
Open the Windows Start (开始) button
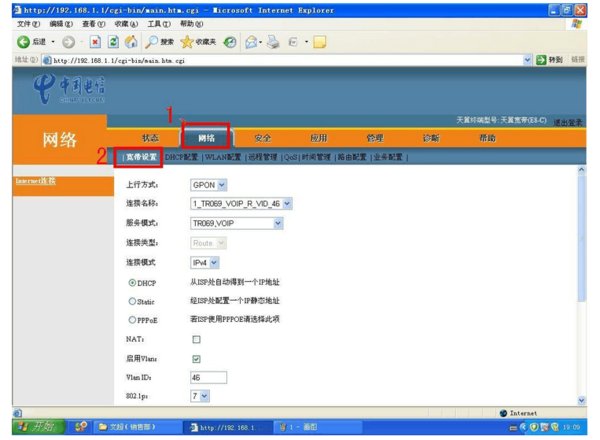click(x=39, y=426)
